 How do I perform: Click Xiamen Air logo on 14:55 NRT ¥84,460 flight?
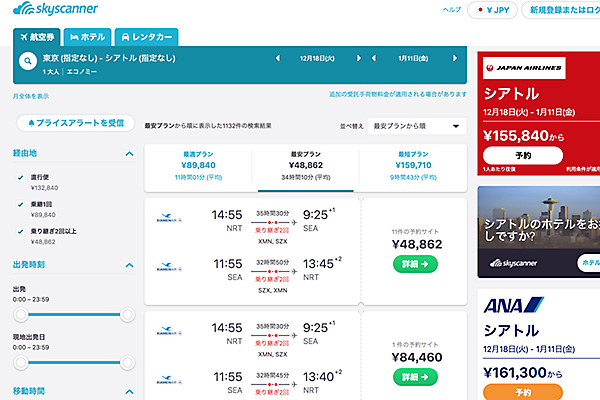coord(169,331)
